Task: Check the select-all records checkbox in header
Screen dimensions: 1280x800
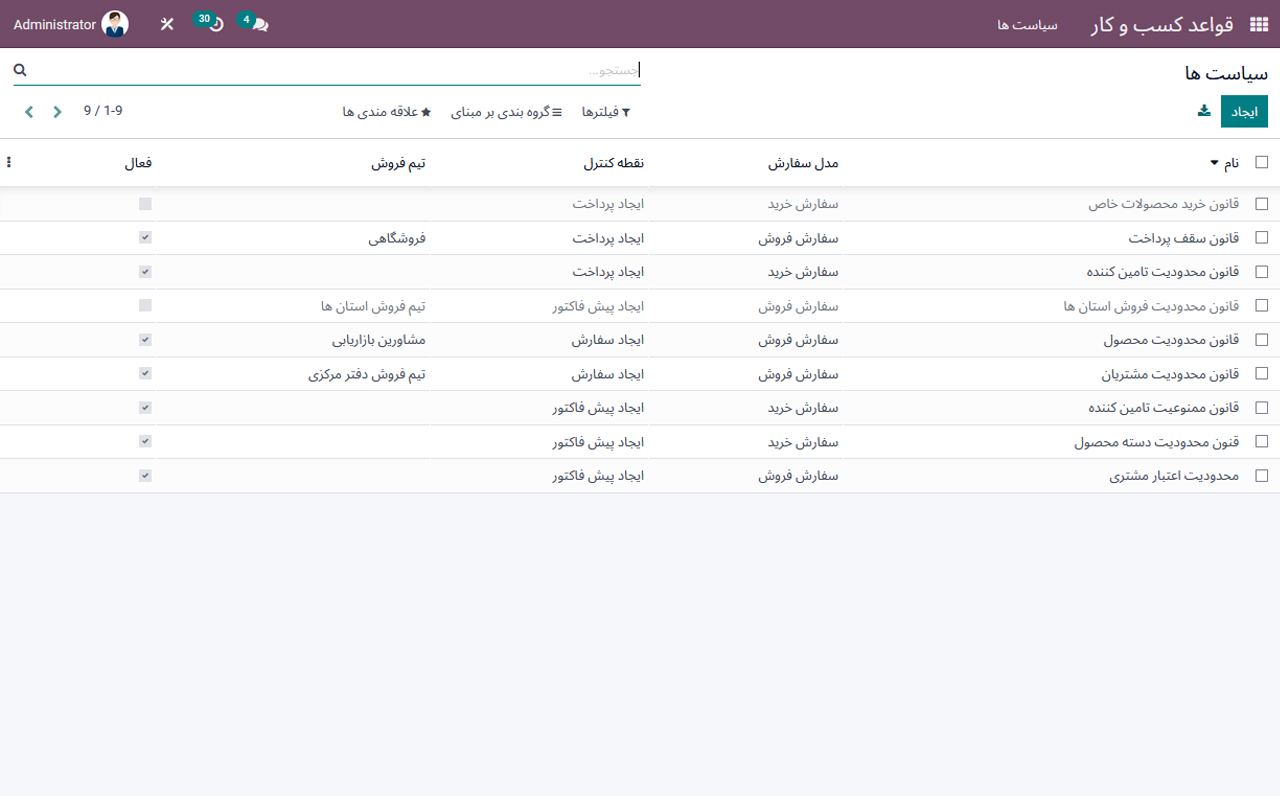Action: point(1262,161)
